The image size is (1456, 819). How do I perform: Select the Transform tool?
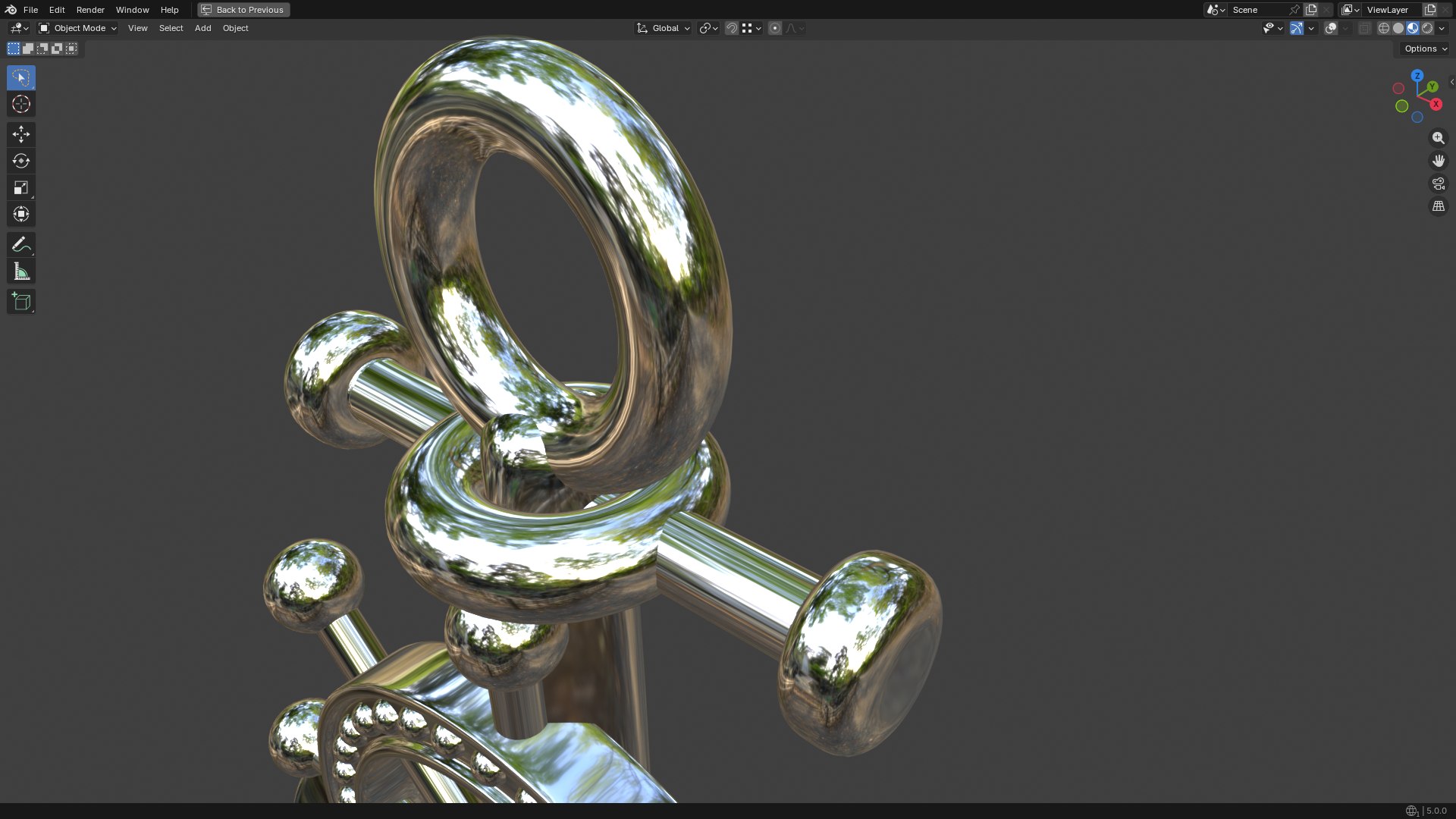tap(20, 214)
